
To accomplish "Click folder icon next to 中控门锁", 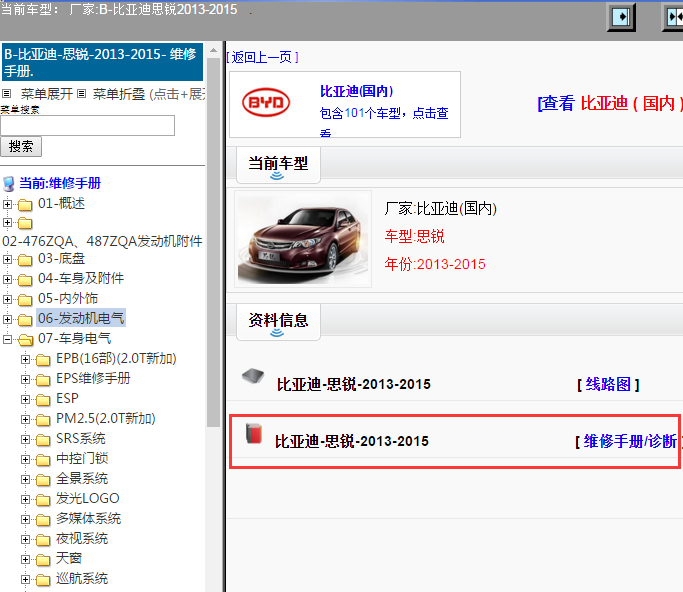I will point(43,460).
